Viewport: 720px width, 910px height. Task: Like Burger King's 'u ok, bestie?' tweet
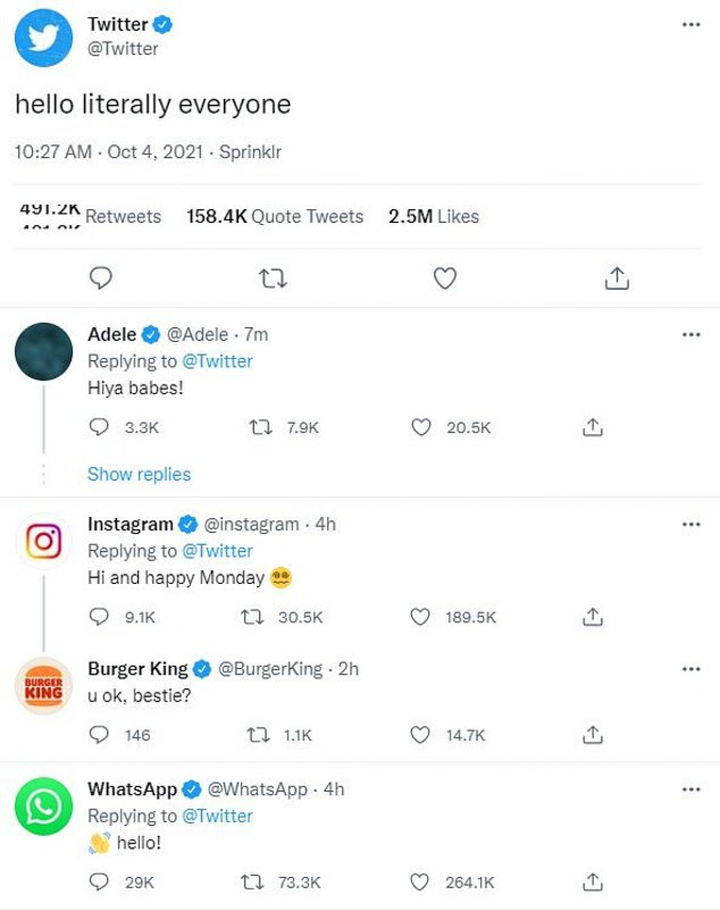pyautogui.click(x=422, y=735)
